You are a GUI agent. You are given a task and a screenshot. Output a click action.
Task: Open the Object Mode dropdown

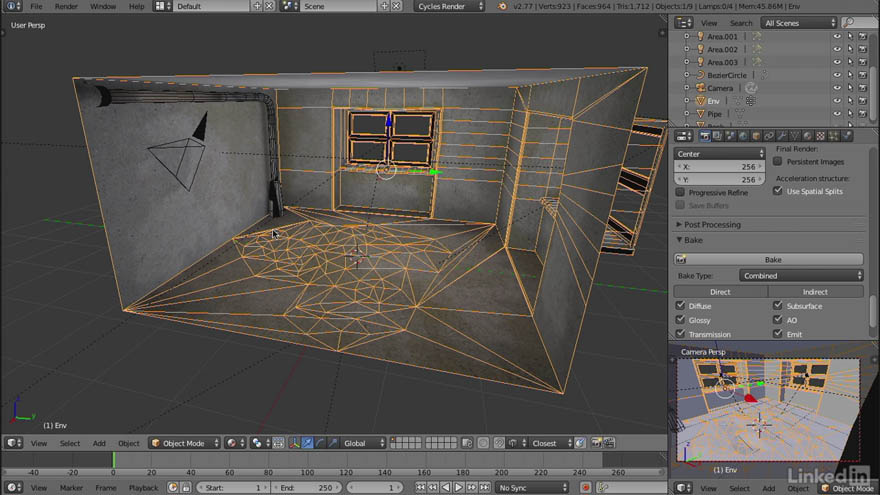pos(185,443)
